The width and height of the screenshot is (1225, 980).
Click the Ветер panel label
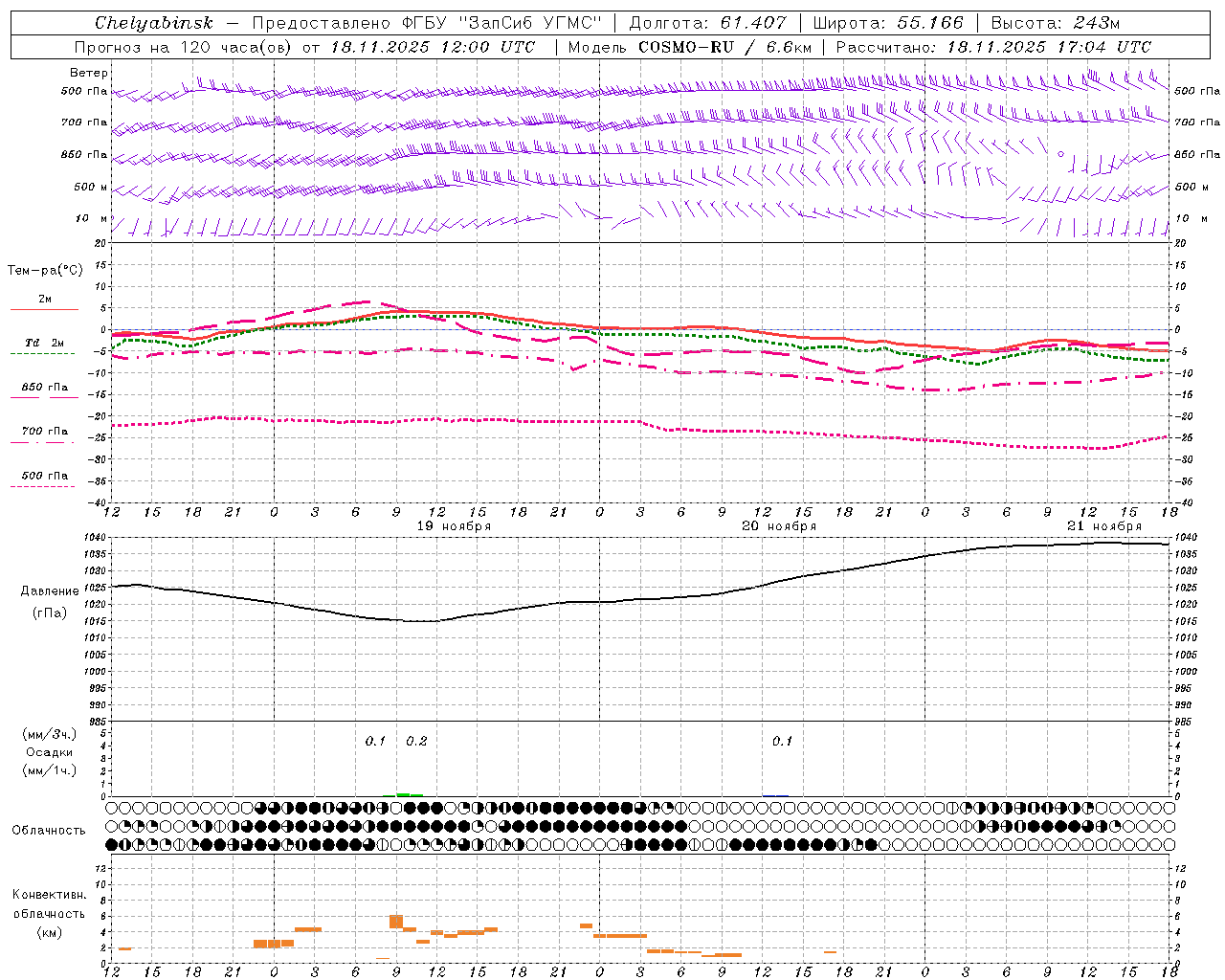[x=89, y=73]
